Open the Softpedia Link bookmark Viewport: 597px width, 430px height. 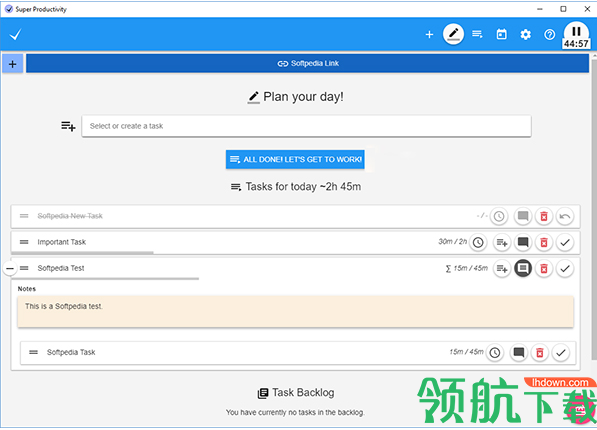pyautogui.click(x=308, y=63)
